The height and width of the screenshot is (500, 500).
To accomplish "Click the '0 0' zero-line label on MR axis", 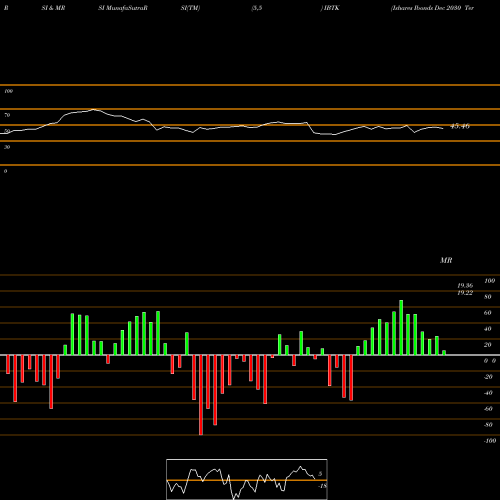I will point(490,361).
